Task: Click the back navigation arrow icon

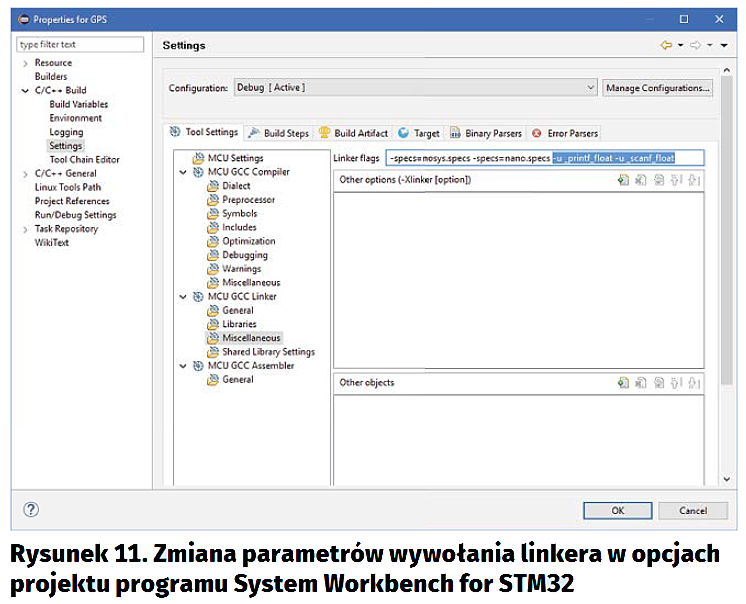Action: (666, 45)
